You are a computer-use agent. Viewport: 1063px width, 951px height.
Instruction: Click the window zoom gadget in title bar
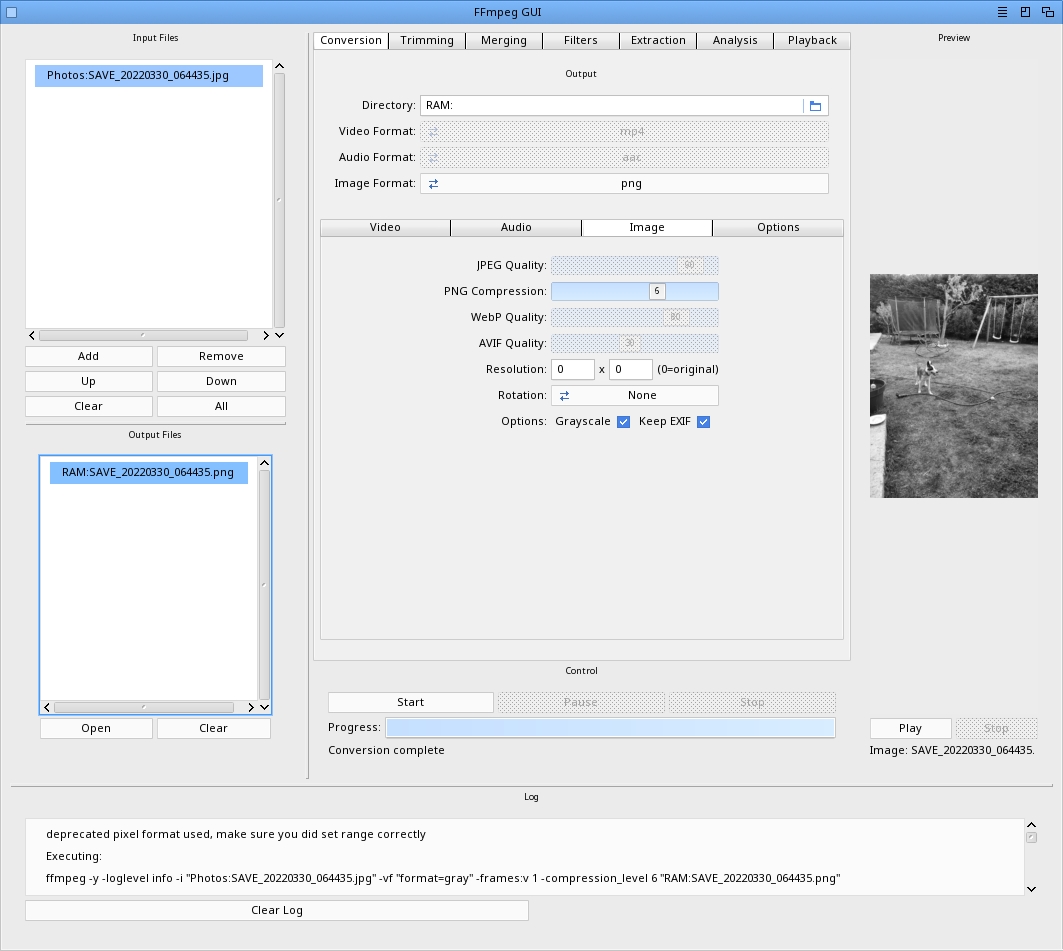(1025, 12)
